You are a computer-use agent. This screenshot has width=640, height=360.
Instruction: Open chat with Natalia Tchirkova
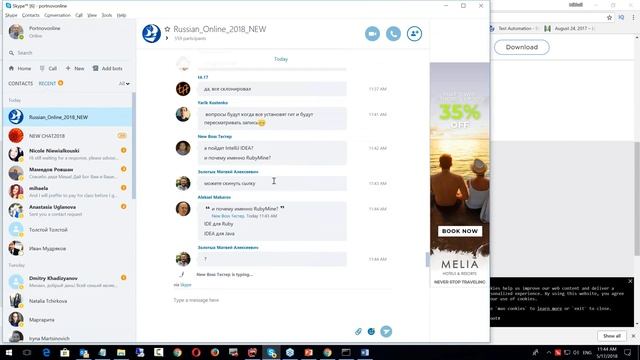(67, 301)
